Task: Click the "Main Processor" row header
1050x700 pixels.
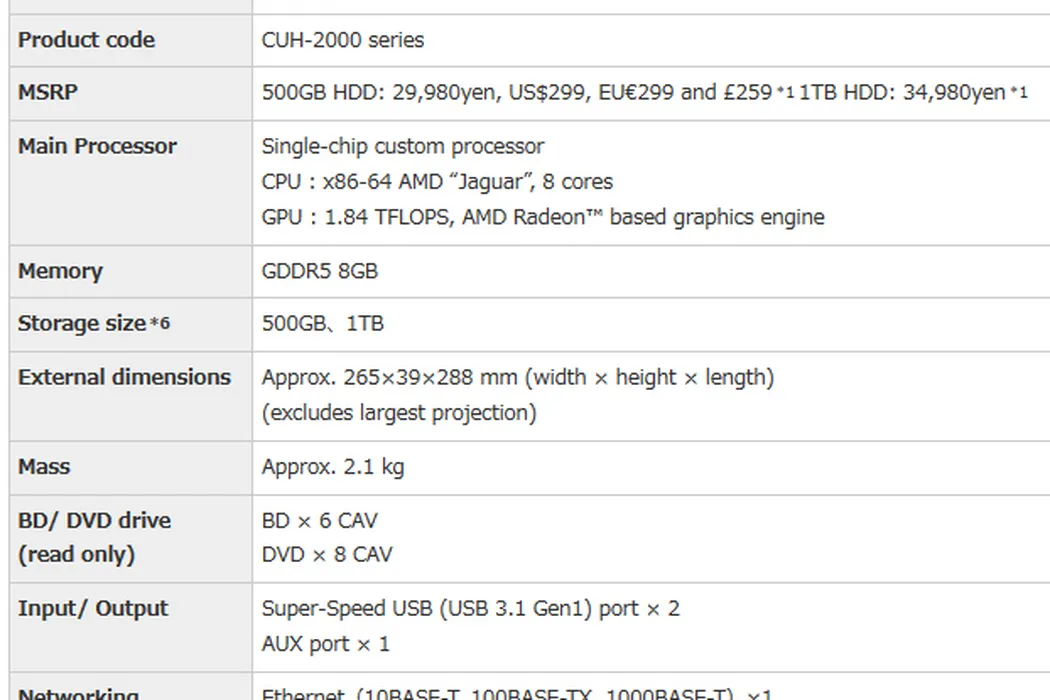Action: pyautogui.click(x=97, y=146)
